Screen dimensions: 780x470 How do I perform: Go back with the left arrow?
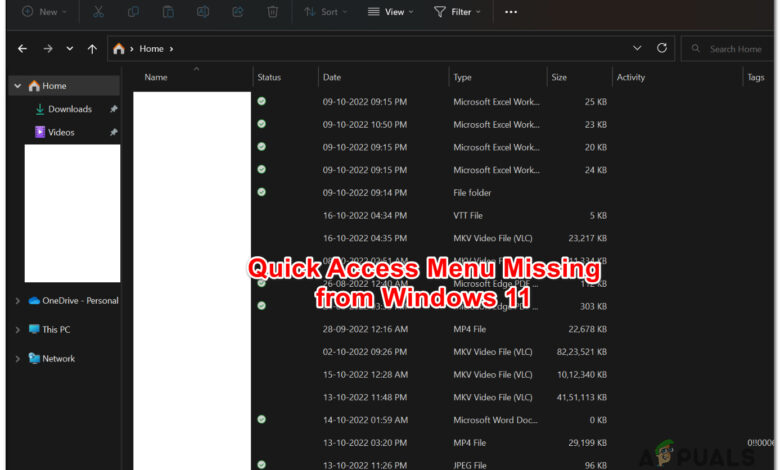point(22,49)
